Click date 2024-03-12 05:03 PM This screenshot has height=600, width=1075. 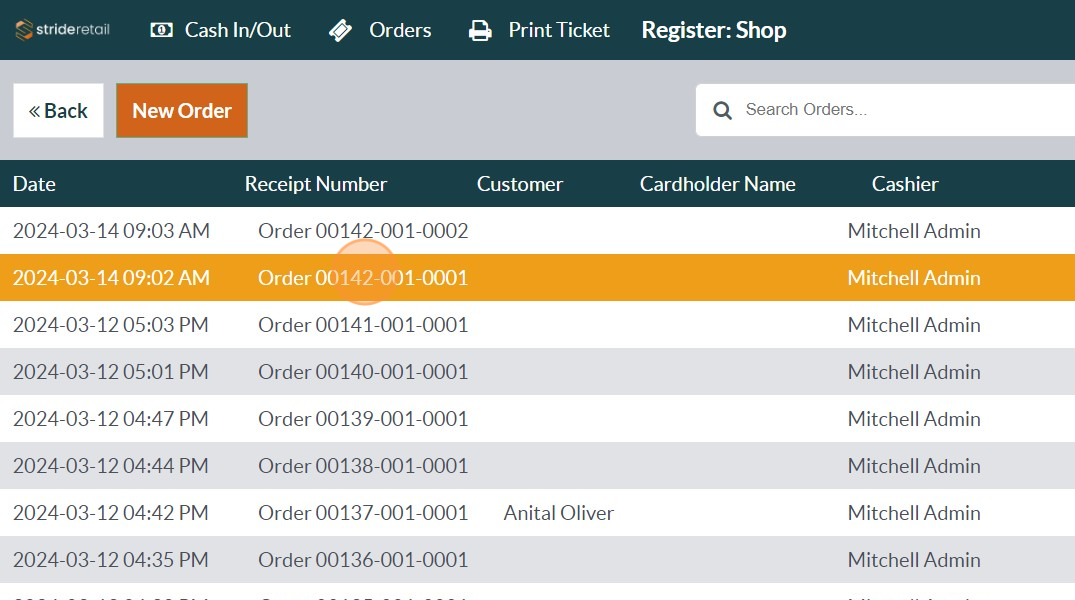[x=110, y=325]
